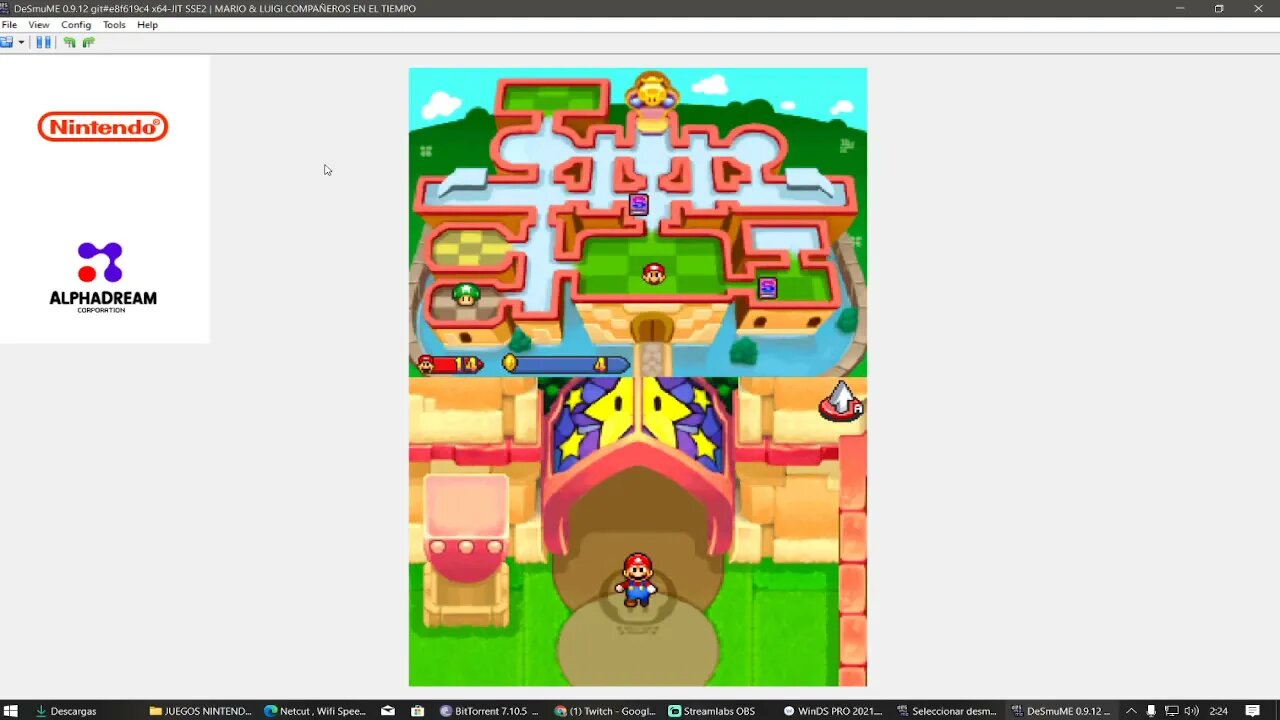Click the microphone tray icon
1280x720 pixels.
point(1151,711)
